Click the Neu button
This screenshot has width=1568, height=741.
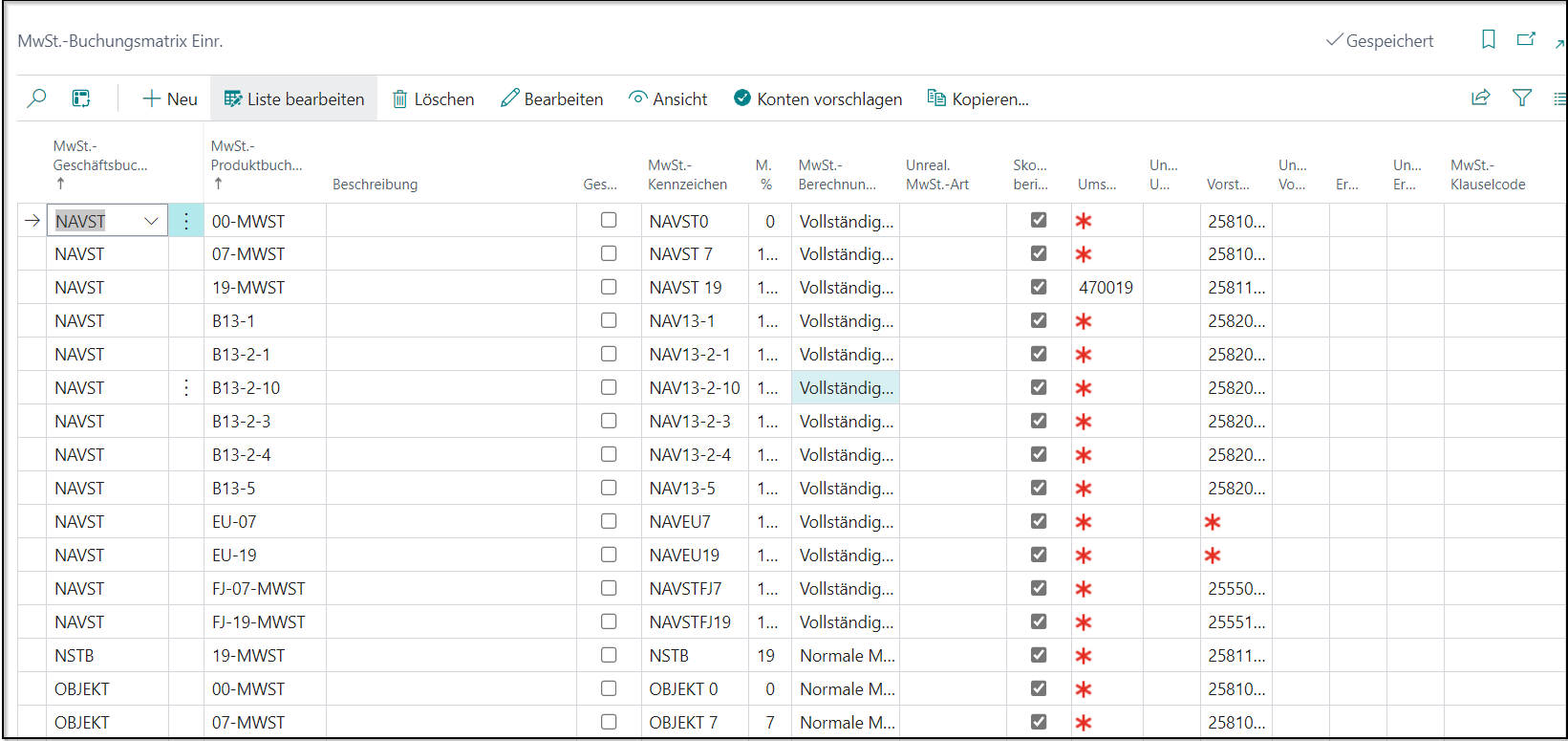coord(170,98)
